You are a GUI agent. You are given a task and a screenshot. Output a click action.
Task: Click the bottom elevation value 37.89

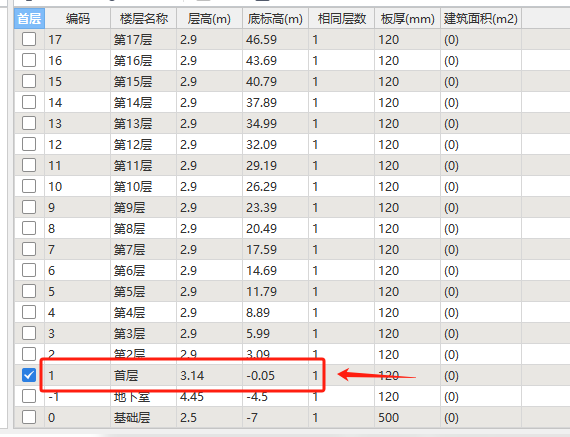tap(261, 103)
